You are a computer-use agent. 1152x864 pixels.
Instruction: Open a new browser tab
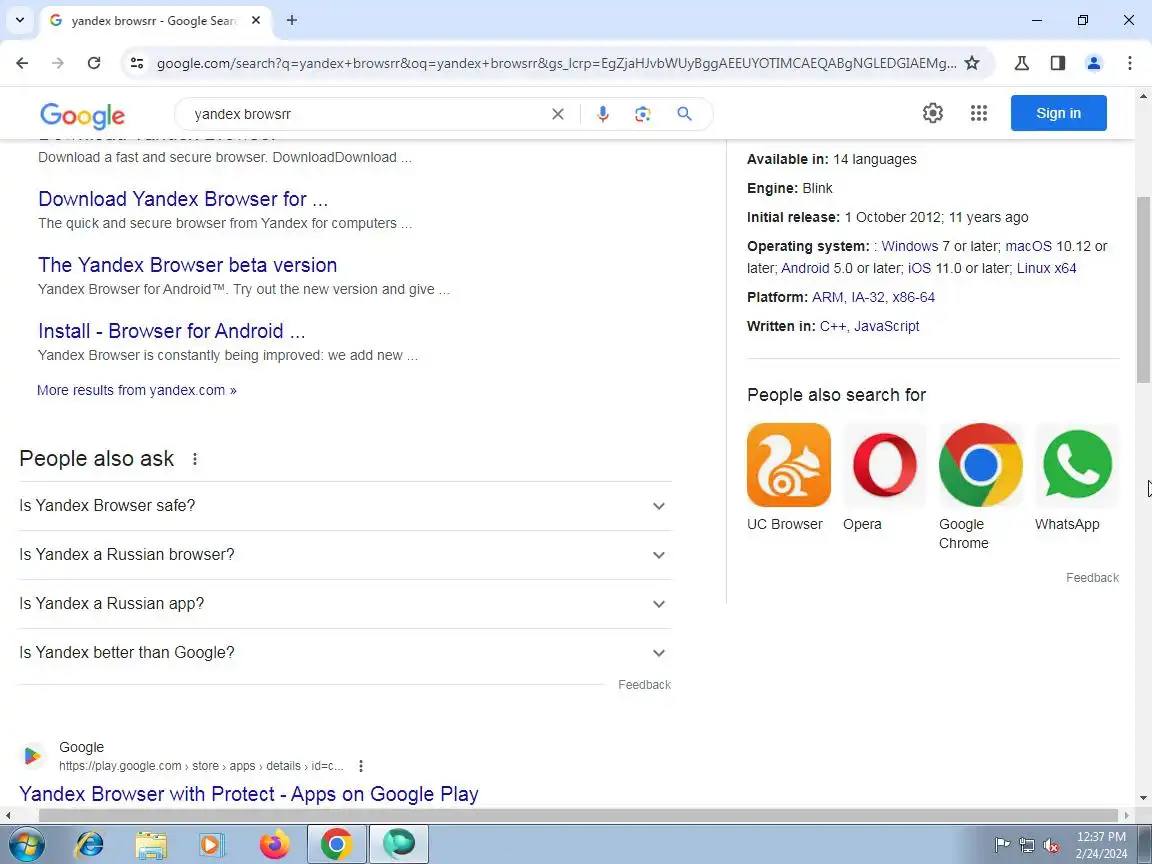(x=292, y=21)
